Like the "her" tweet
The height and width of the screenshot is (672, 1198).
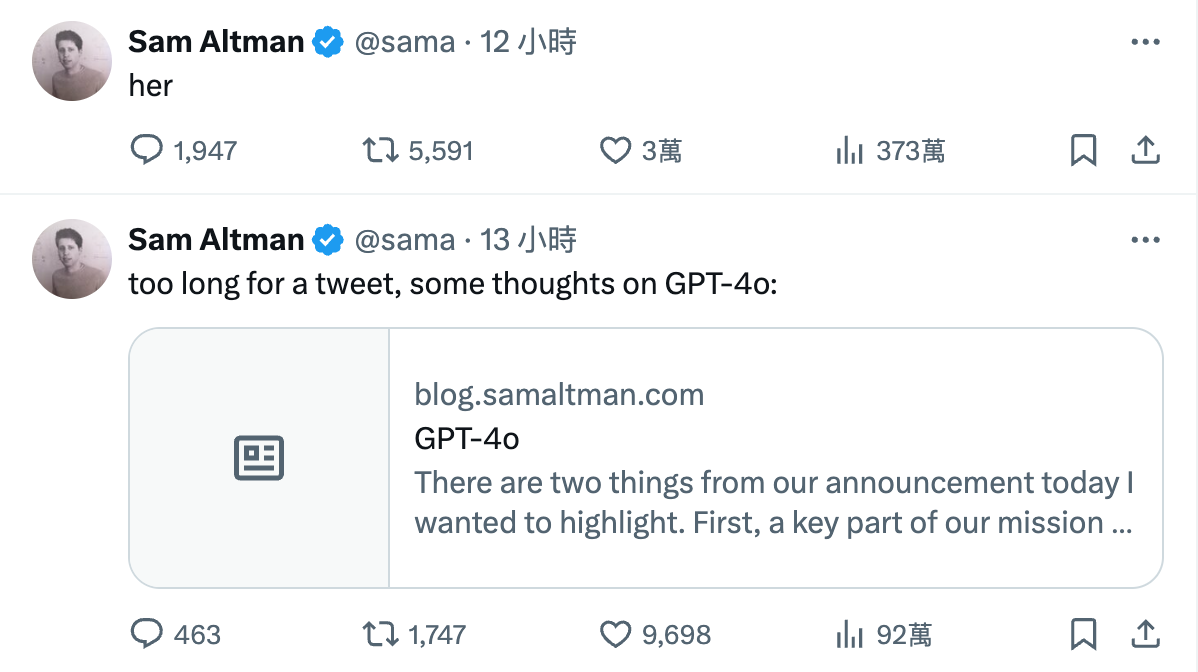[x=615, y=151]
